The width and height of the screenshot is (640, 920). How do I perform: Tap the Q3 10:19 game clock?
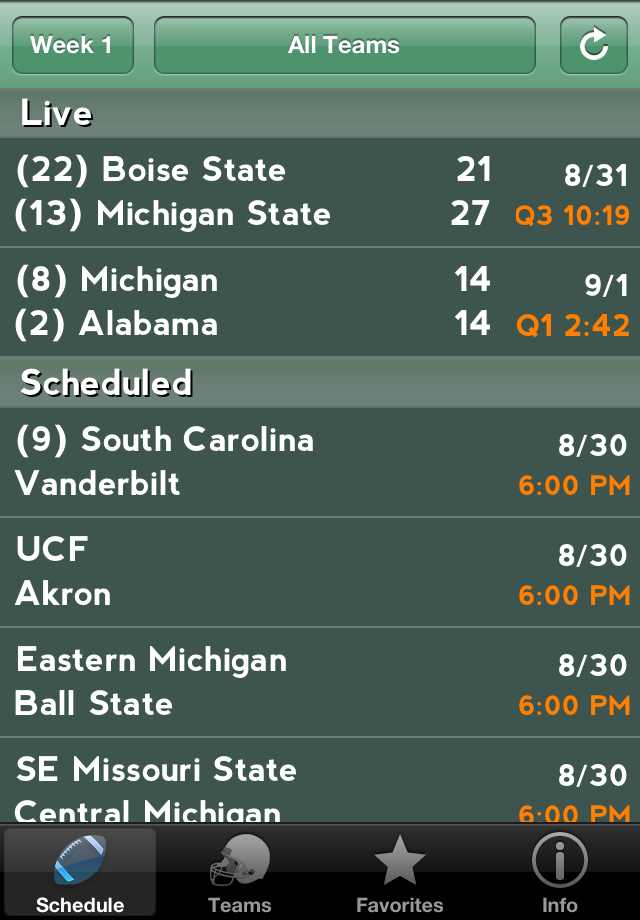[x=572, y=215]
